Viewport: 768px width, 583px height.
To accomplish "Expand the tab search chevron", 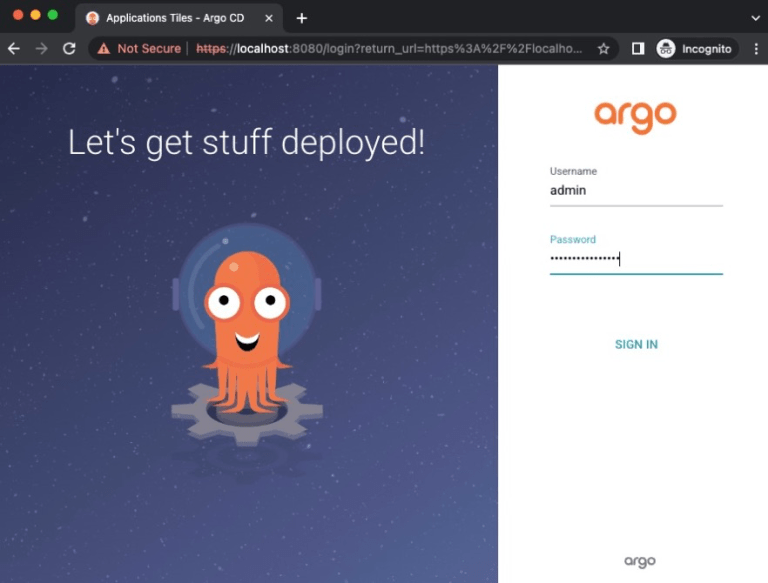I will (x=755, y=18).
